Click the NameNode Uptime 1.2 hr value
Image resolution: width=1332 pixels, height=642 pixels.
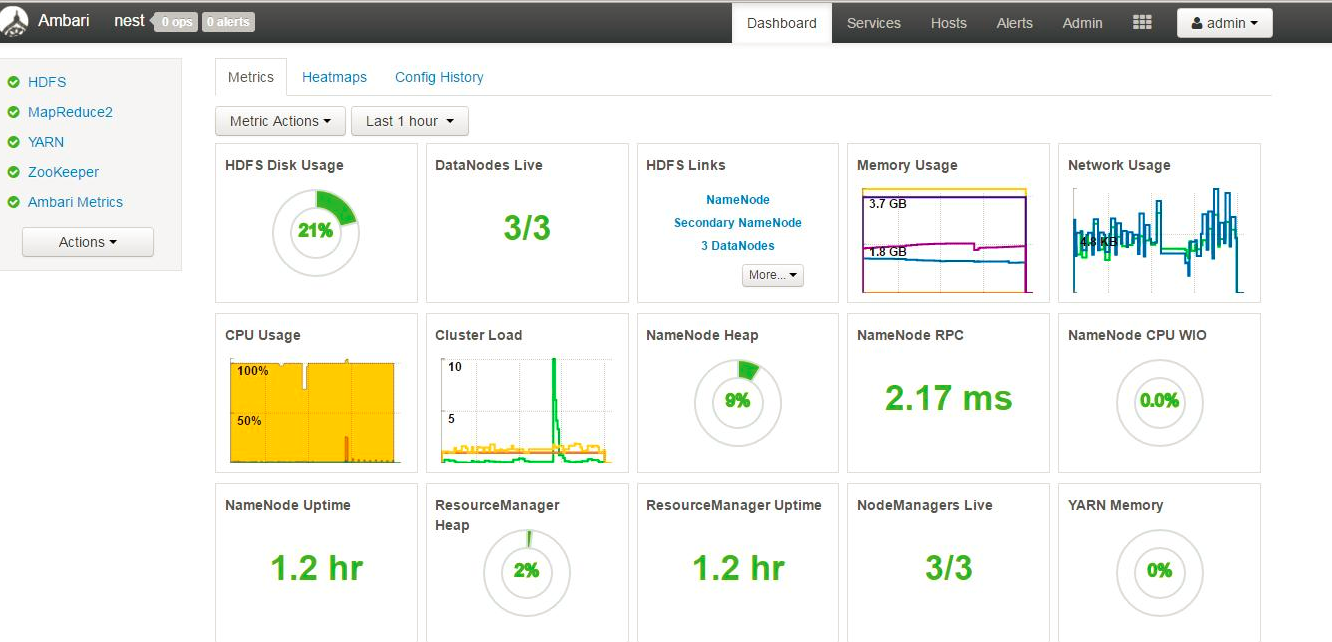point(316,568)
